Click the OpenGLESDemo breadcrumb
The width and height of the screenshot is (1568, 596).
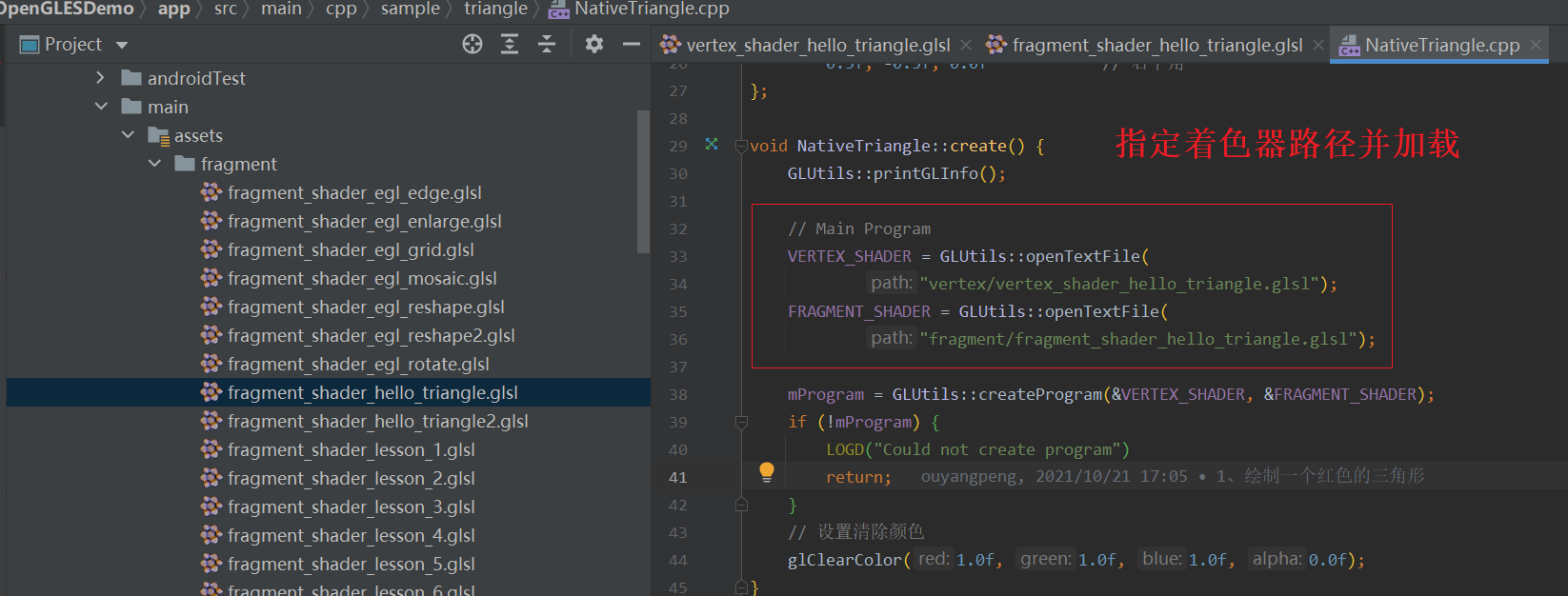click(67, 9)
